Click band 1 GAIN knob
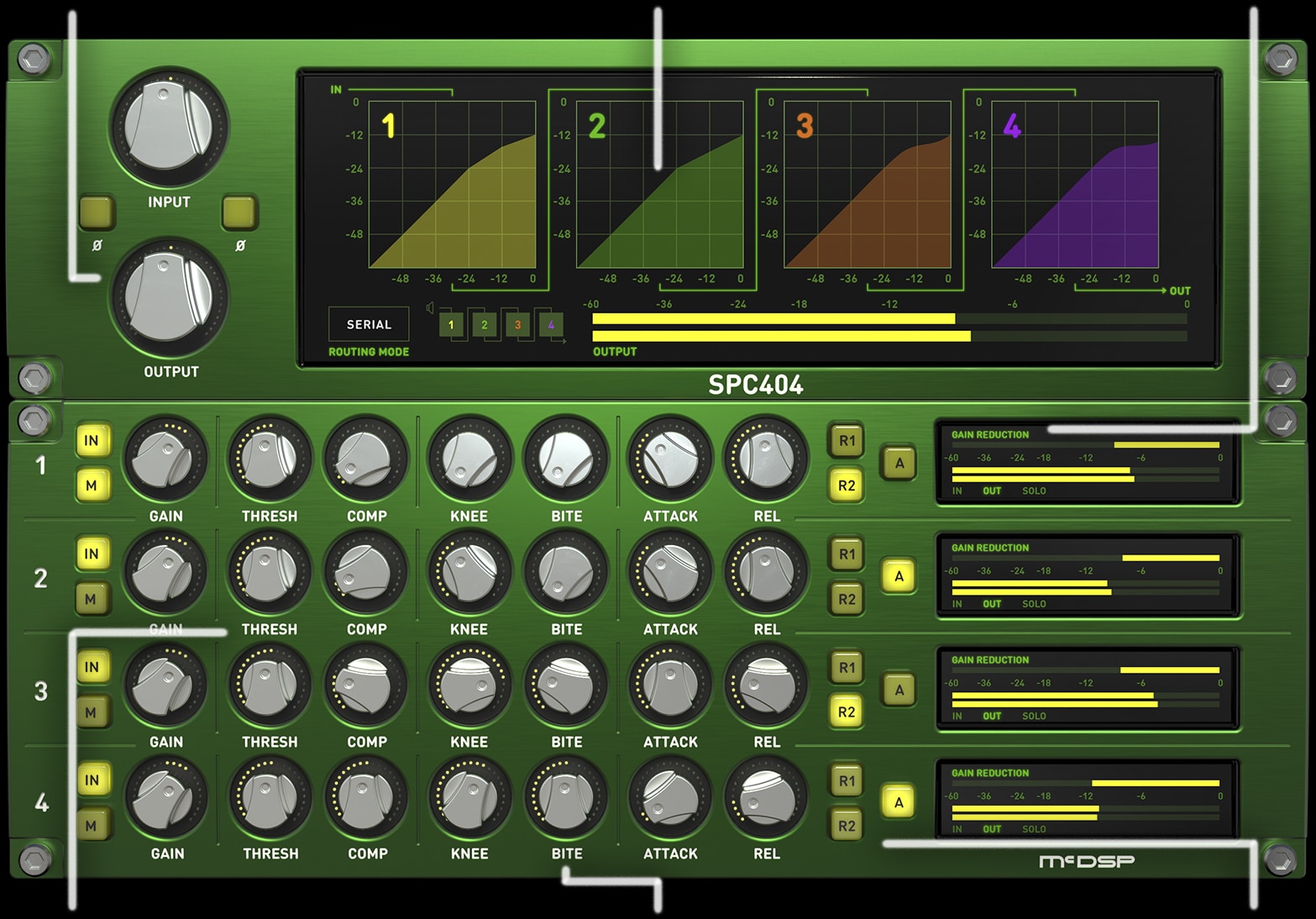Viewport: 1316px width, 919px height. click(165, 459)
